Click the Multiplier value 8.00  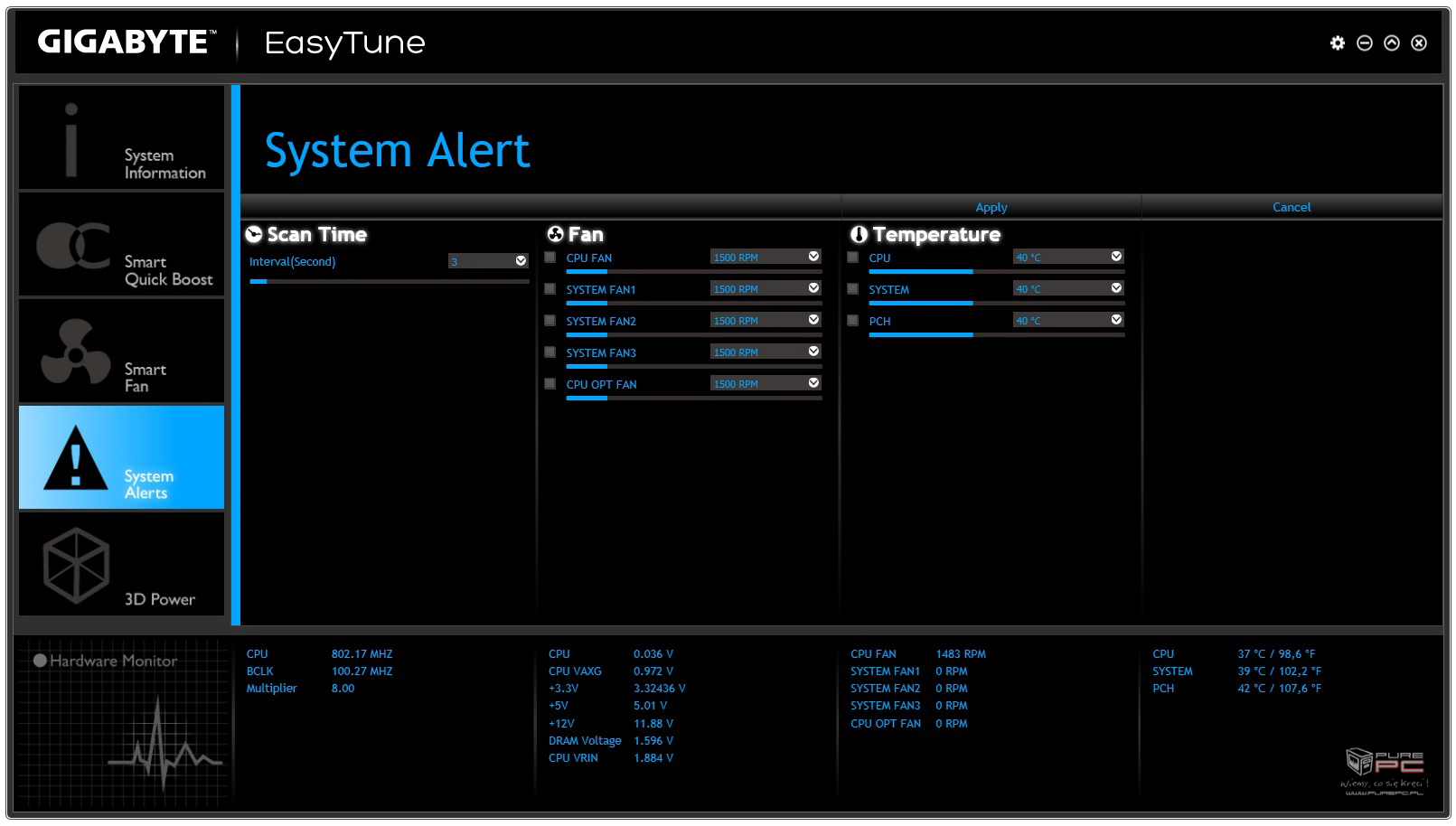tap(343, 688)
